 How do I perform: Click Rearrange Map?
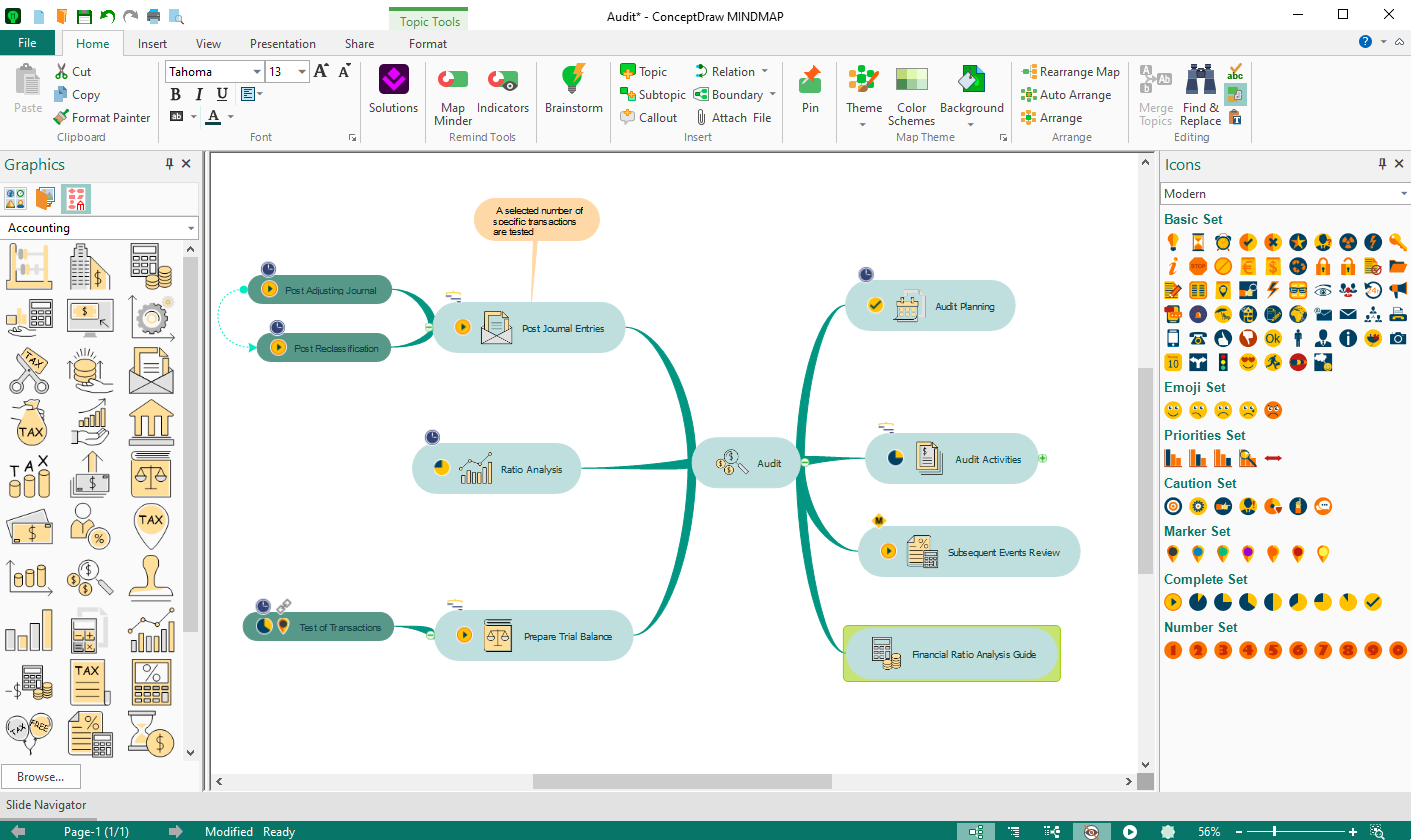1070,71
